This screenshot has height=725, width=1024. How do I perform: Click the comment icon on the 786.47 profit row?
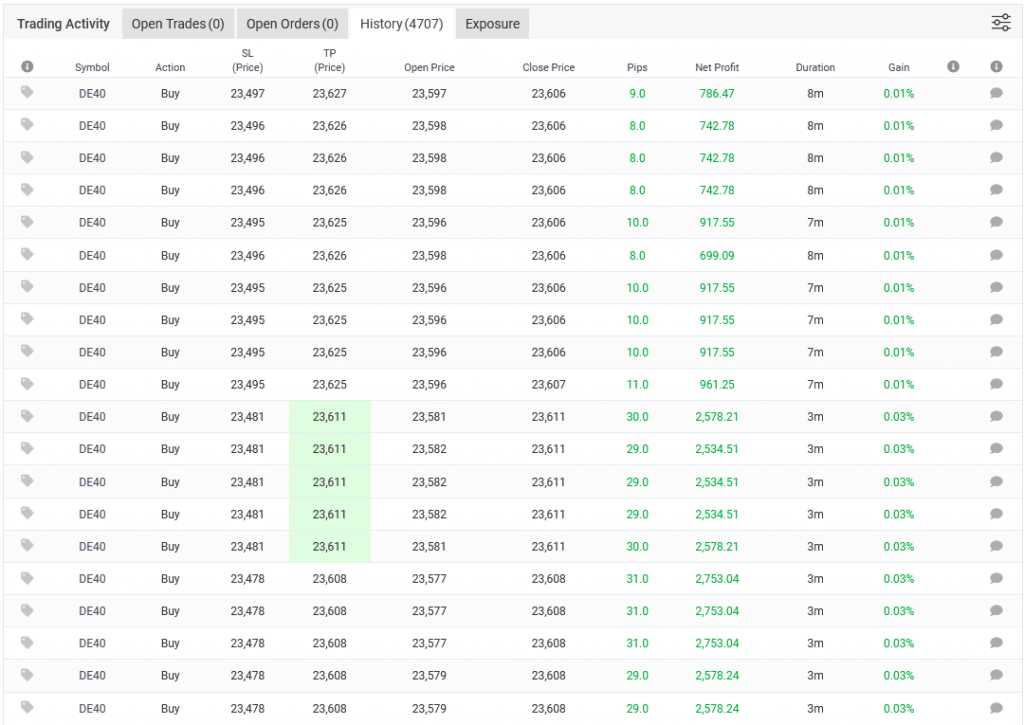[x=996, y=93]
